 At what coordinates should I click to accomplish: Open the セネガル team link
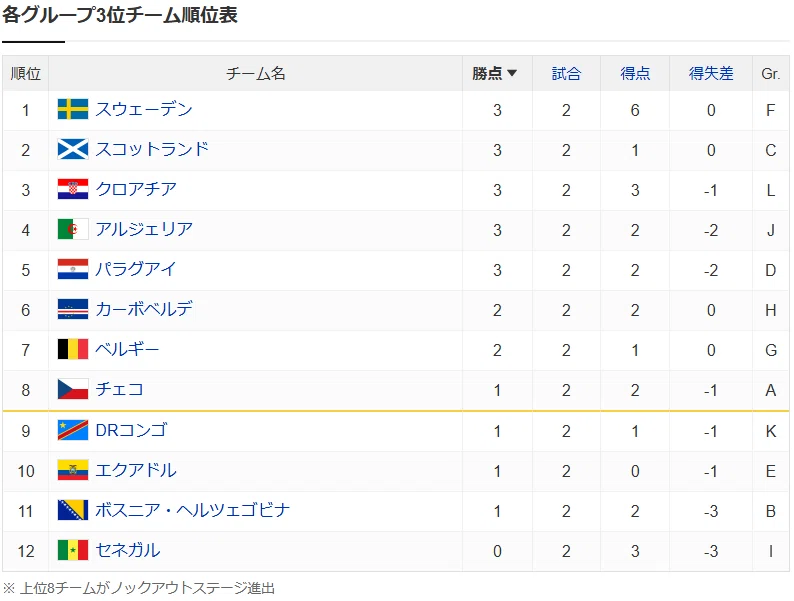(x=128, y=550)
